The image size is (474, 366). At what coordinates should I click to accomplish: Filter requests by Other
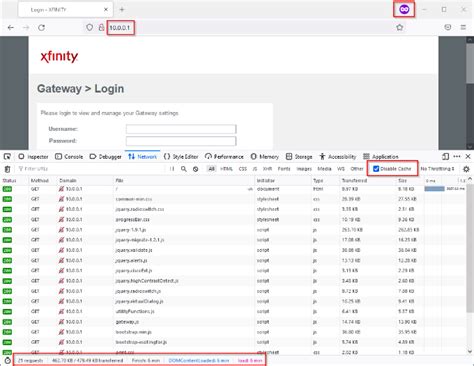(x=357, y=169)
